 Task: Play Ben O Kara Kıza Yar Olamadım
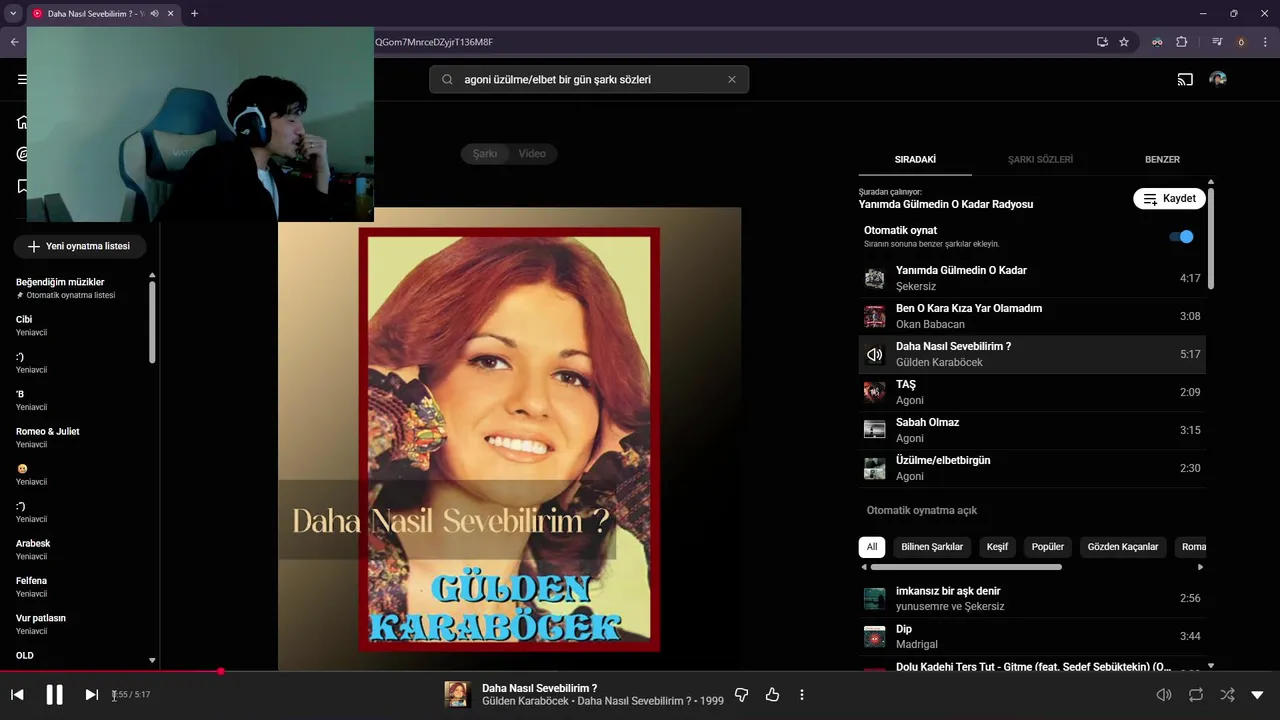[1032, 316]
